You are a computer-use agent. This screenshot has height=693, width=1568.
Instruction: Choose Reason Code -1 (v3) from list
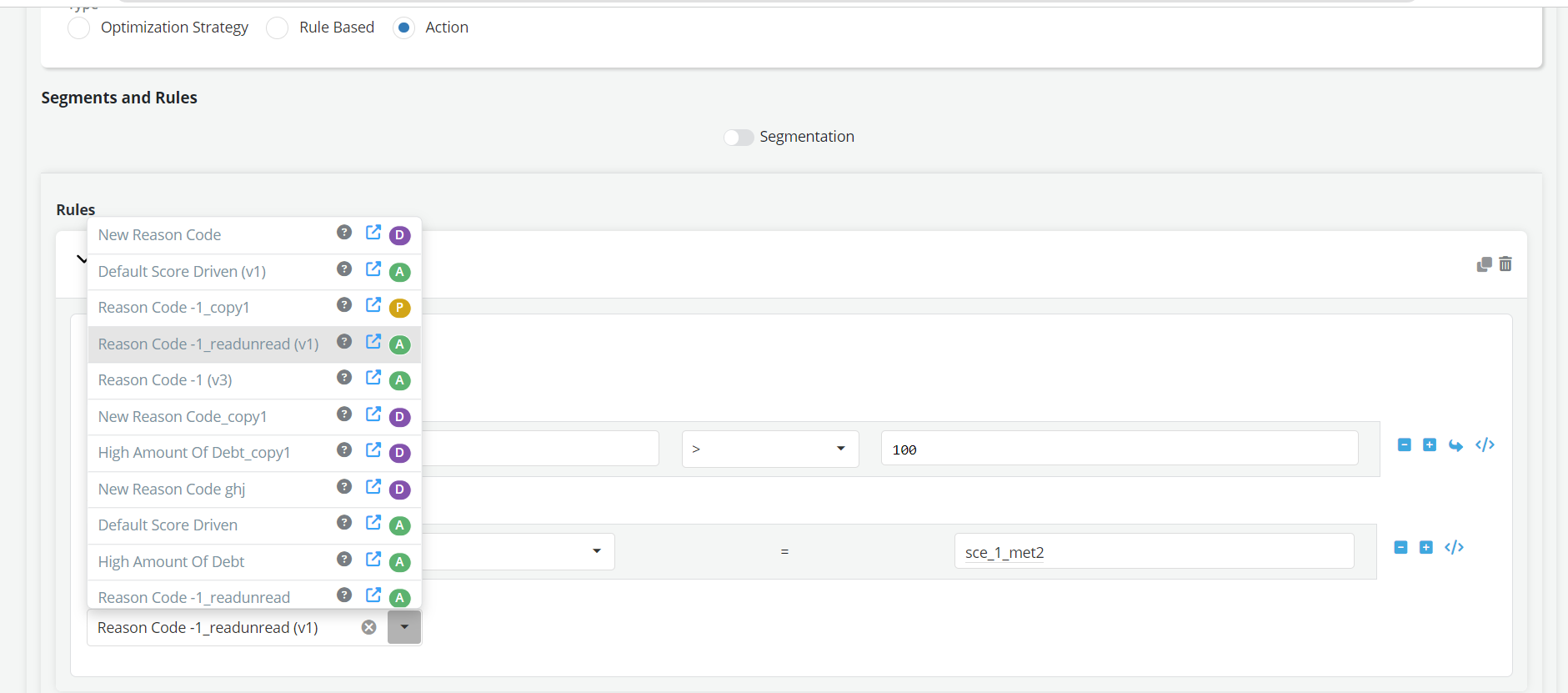coord(165,380)
